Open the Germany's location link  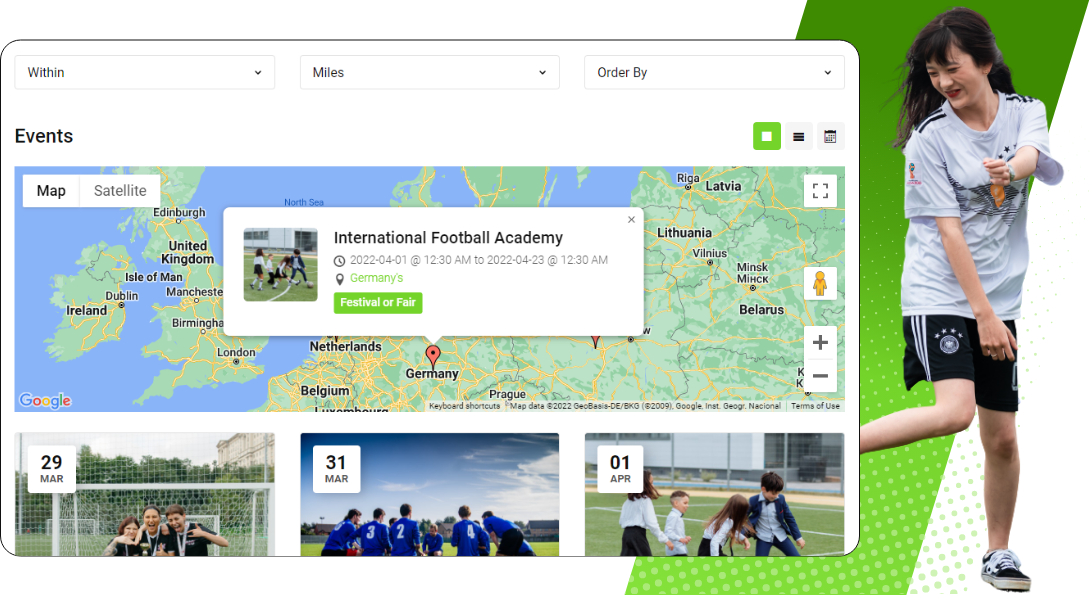tap(376, 278)
